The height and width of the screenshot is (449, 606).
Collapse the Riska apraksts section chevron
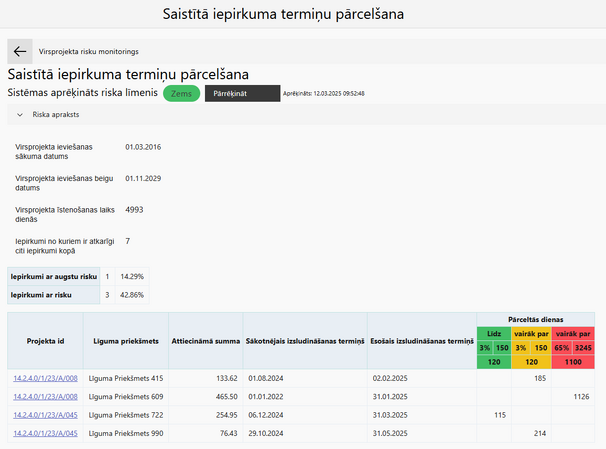(x=20, y=115)
